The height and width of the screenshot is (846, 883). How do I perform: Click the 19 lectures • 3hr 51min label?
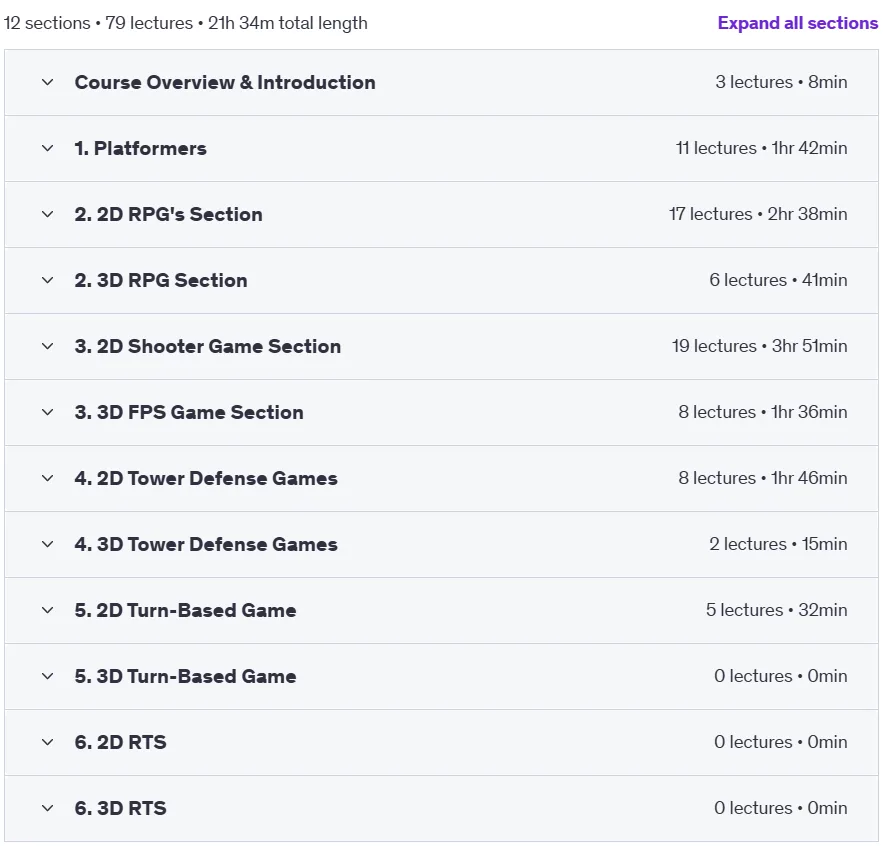pos(759,346)
